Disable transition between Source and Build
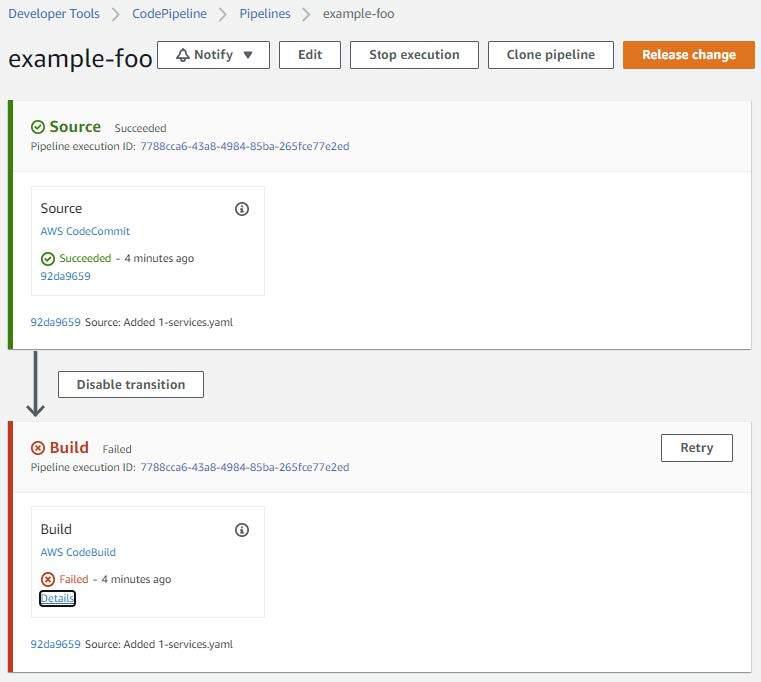 (x=131, y=384)
